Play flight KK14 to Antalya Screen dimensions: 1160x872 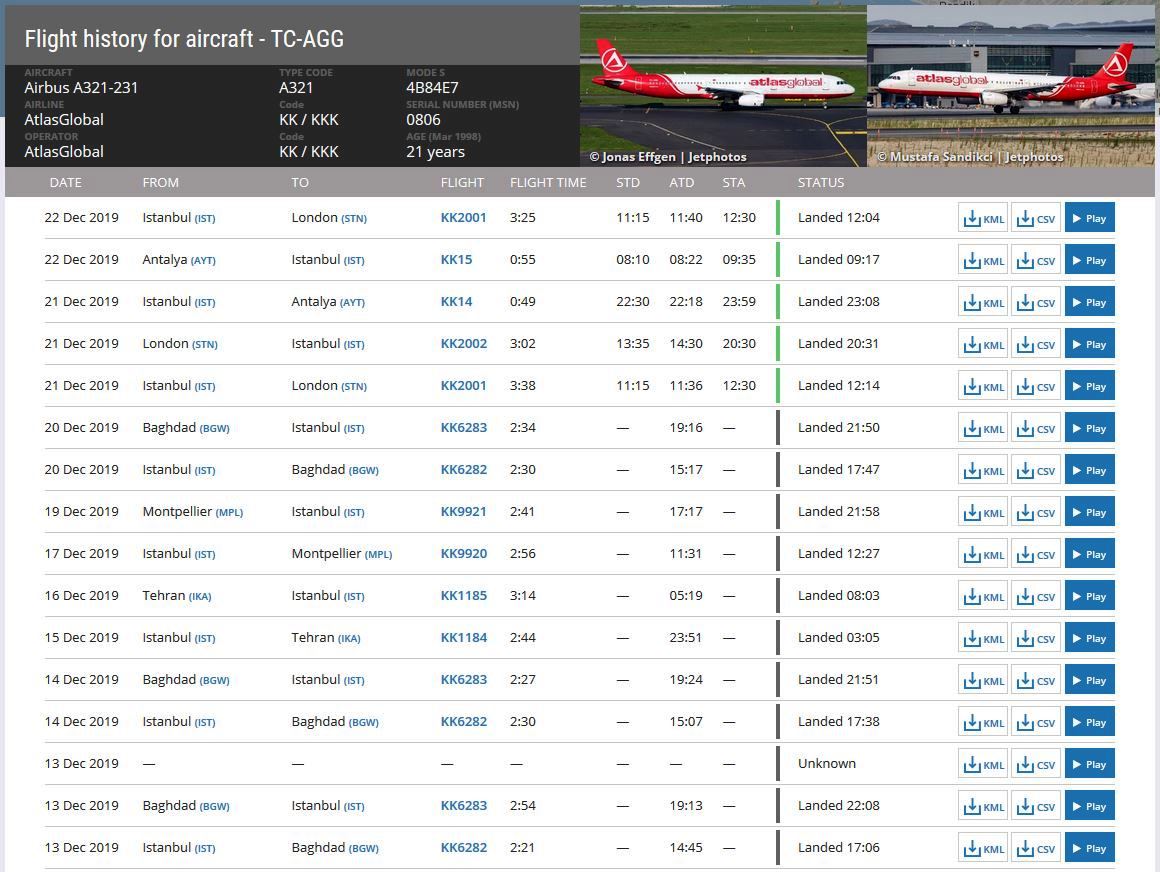[x=1089, y=303]
